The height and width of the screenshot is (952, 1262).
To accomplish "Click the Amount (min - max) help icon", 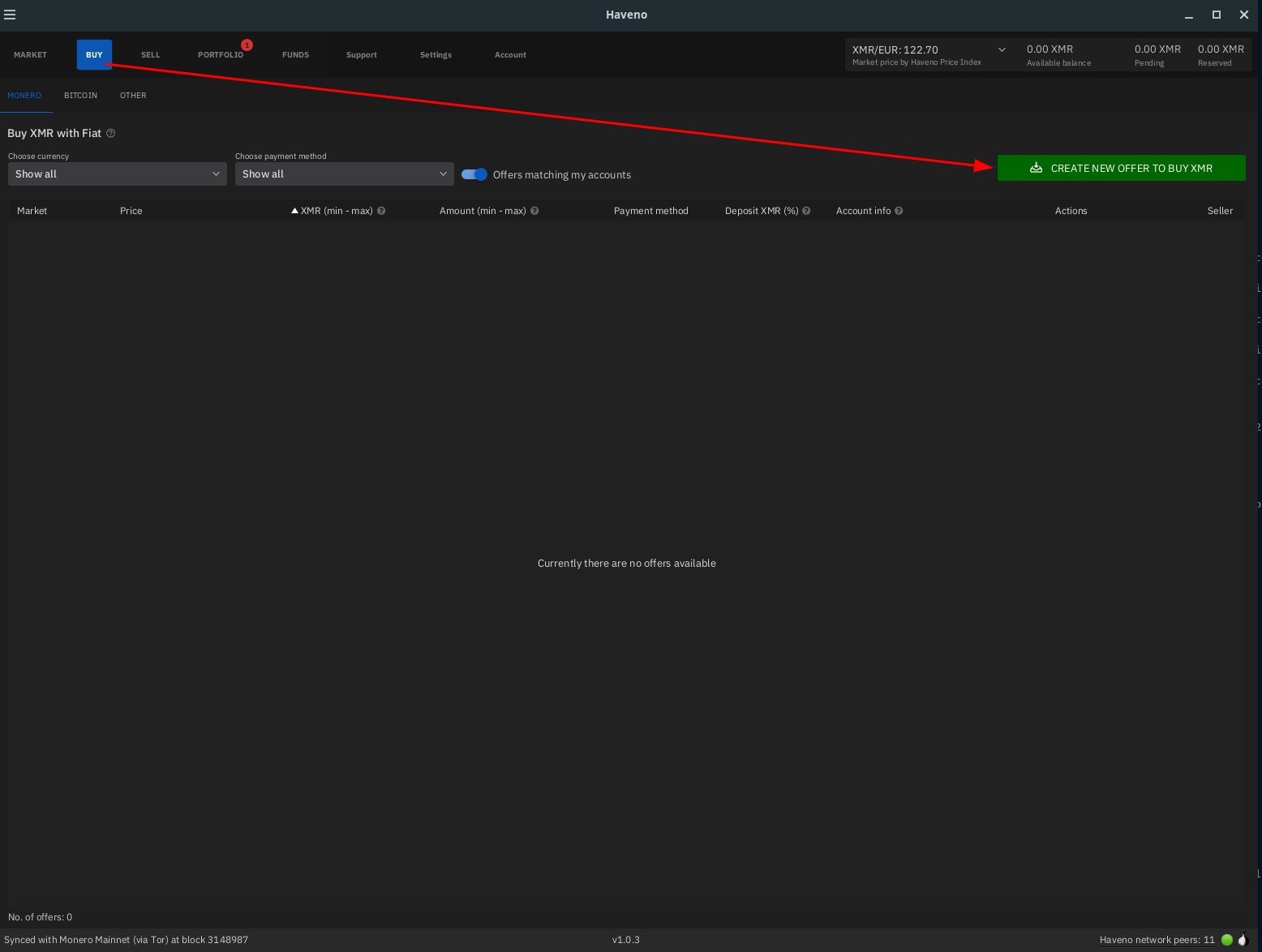I will coord(534,211).
